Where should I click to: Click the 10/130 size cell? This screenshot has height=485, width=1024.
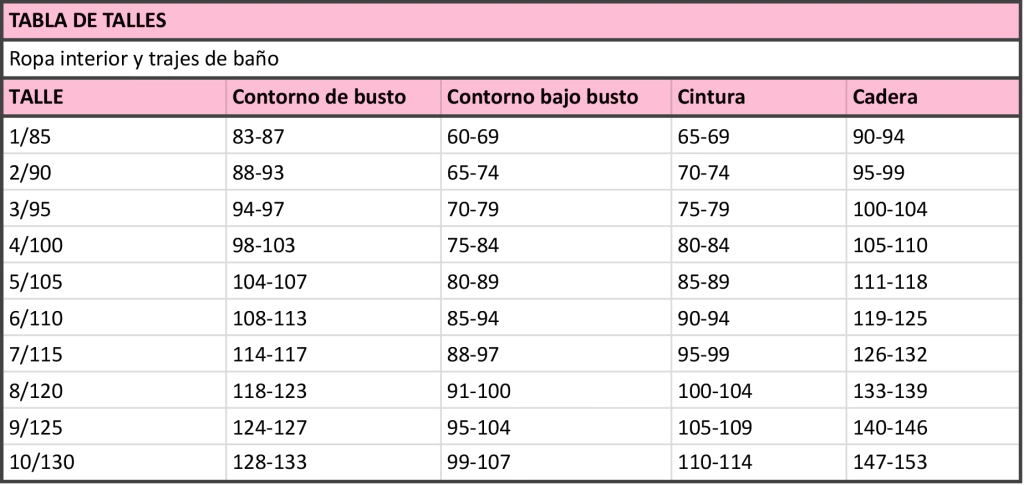[42, 463]
